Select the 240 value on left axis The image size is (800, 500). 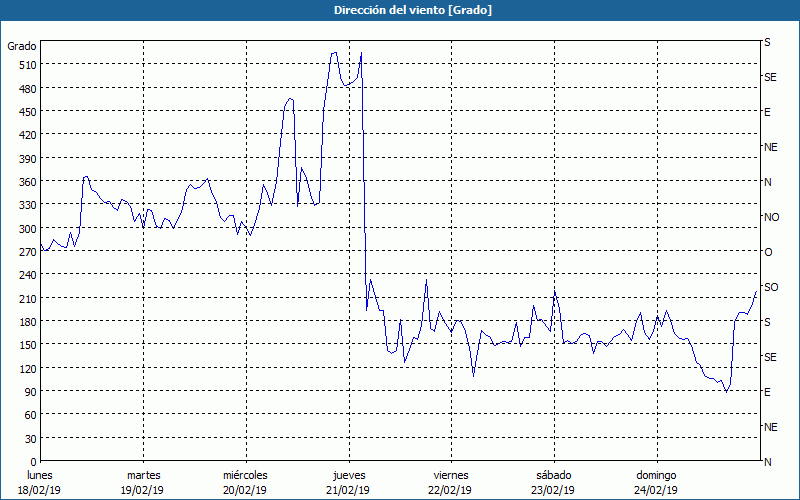coord(27,275)
